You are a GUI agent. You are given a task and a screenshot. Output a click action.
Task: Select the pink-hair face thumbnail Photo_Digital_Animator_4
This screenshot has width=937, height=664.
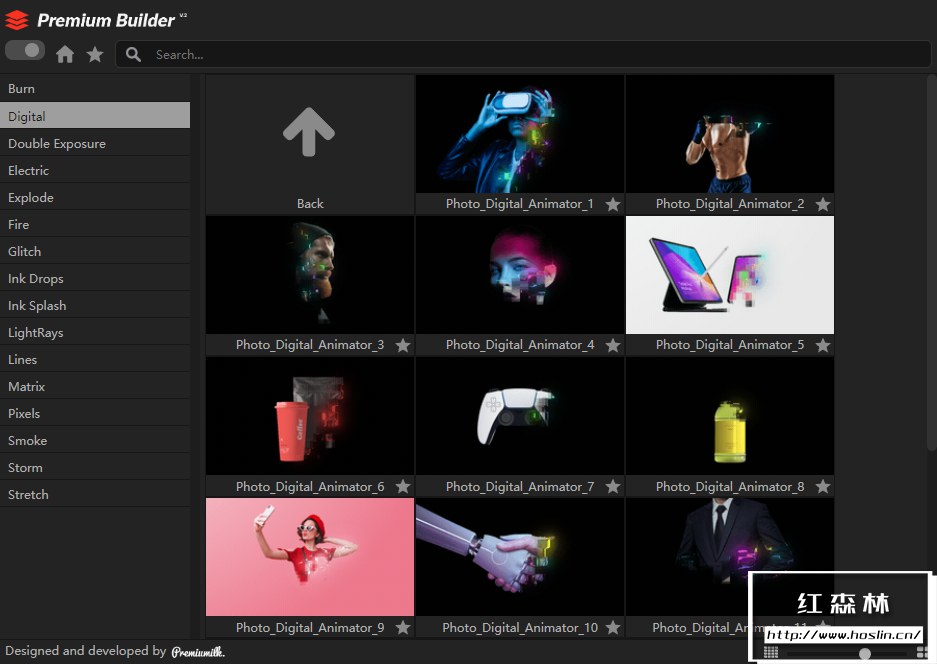point(520,275)
